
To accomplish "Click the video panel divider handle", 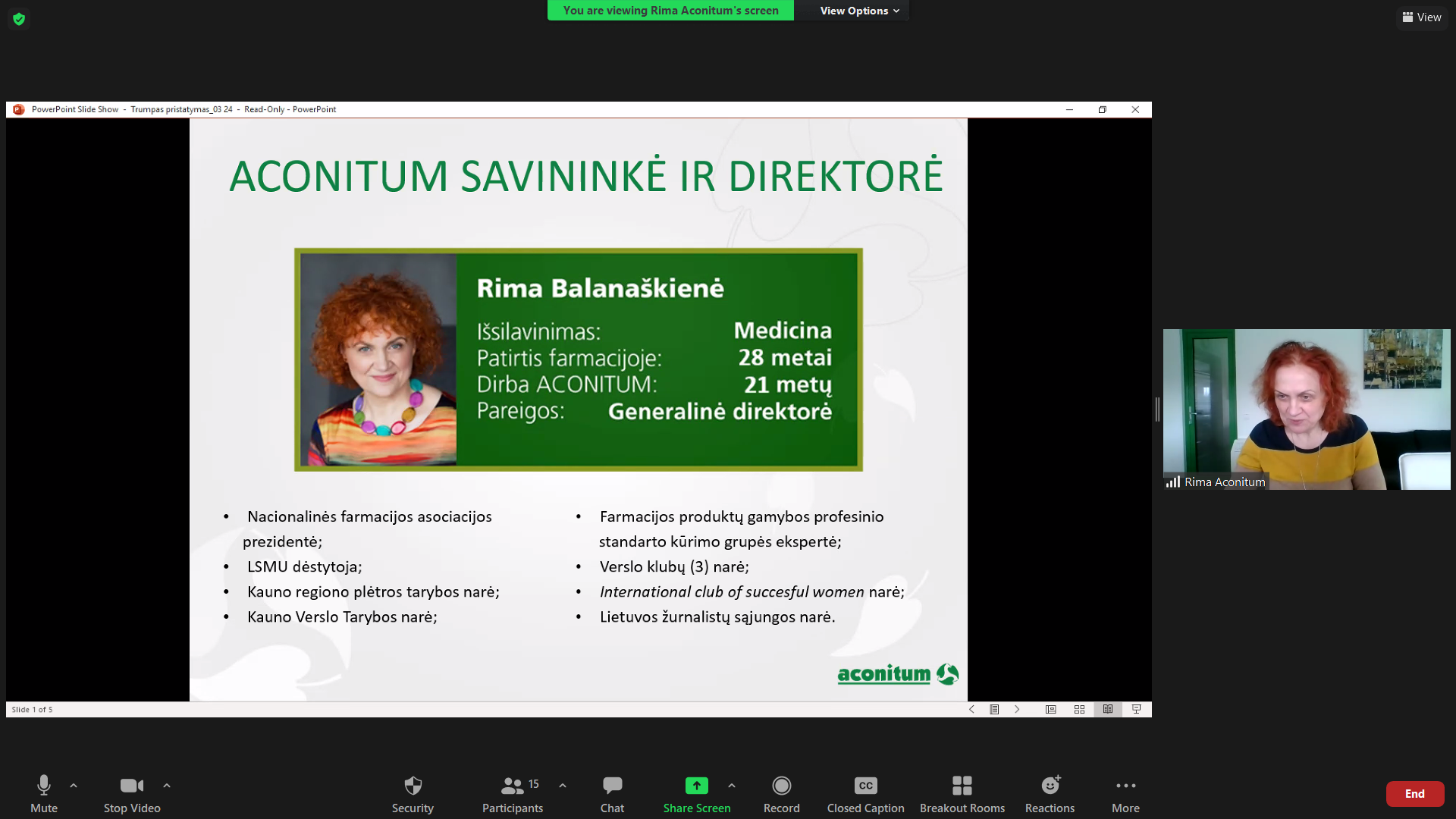I will [x=1157, y=409].
